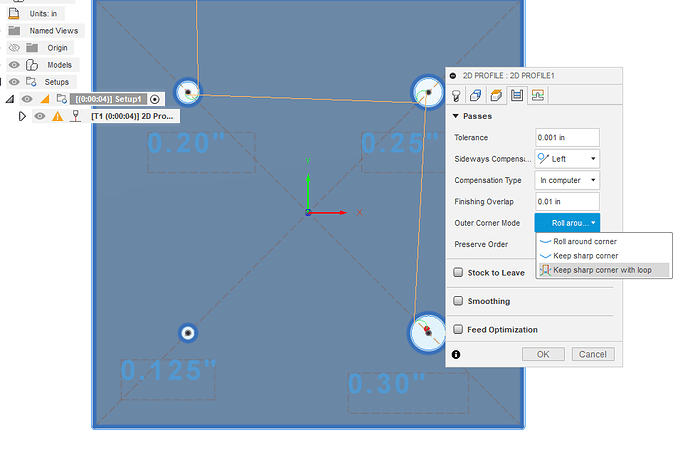Open the Heights tab in 2D Profile dialog

tap(496, 95)
